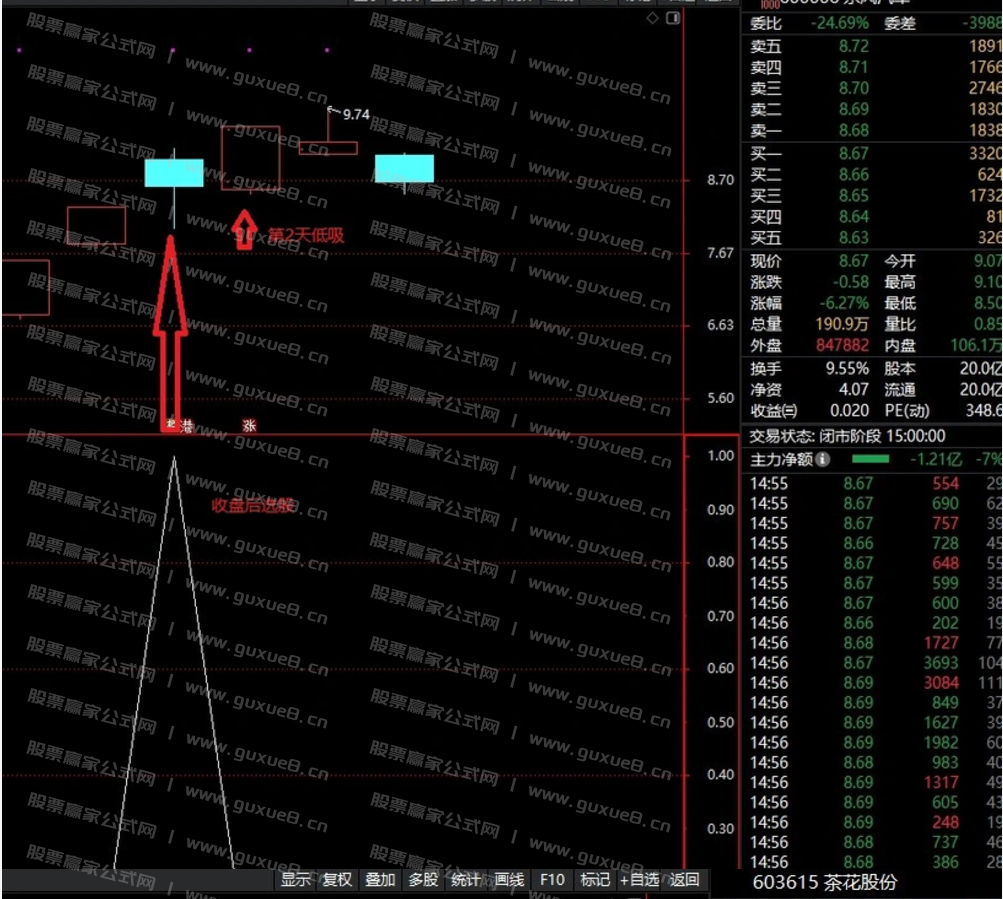The width and height of the screenshot is (1003, 899).
Task: Click the 返回 button
Action: point(684,880)
